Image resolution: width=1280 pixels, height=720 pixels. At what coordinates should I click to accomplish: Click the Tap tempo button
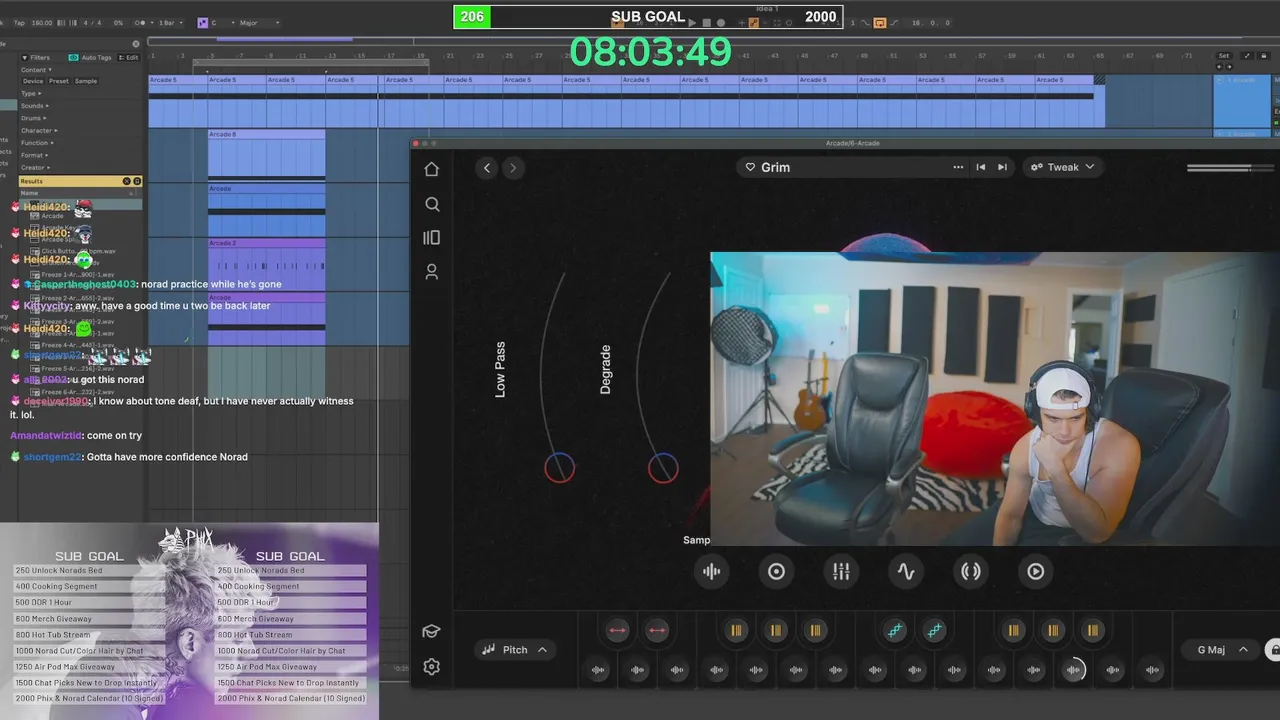click(x=20, y=22)
